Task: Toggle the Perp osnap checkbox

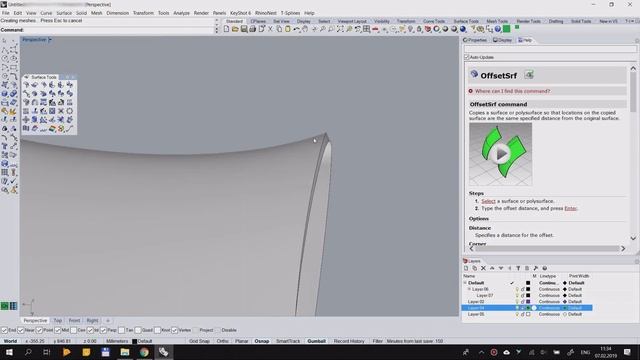Action: 103,330
